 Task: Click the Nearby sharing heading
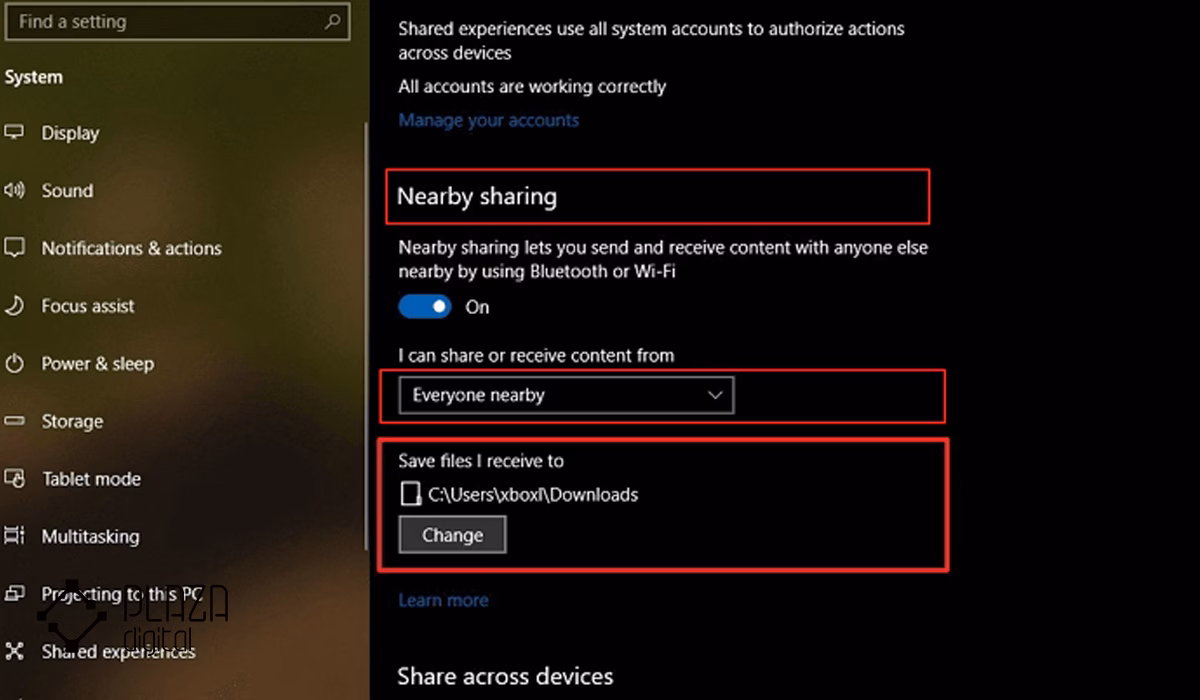[477, 196]
